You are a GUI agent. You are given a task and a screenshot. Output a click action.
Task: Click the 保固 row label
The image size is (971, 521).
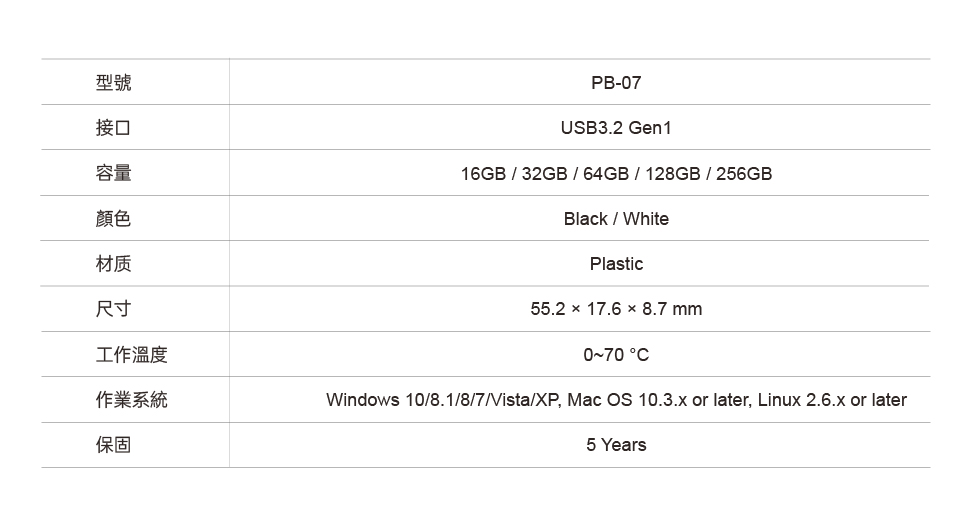point(113,445)
